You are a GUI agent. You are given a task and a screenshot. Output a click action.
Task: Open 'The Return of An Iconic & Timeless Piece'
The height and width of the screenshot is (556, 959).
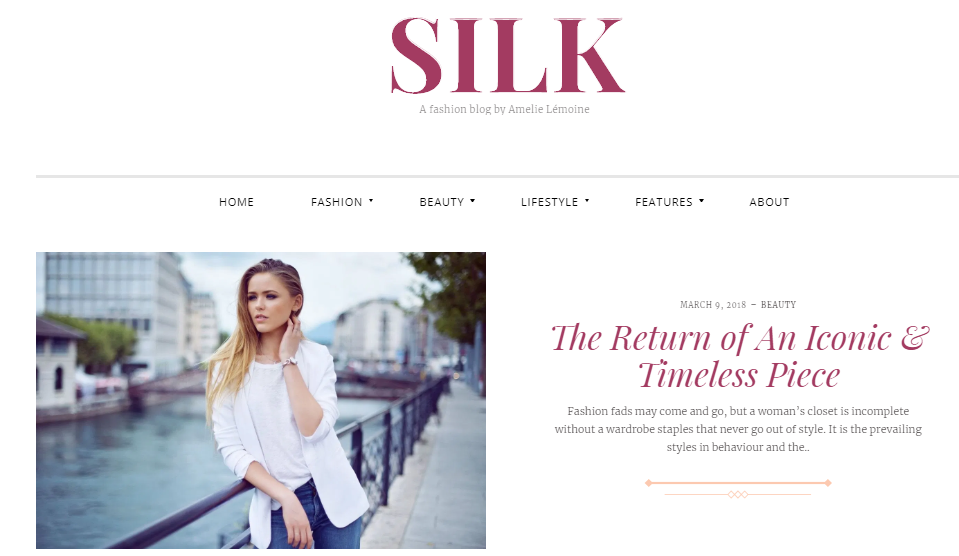[x=739, y=355]
